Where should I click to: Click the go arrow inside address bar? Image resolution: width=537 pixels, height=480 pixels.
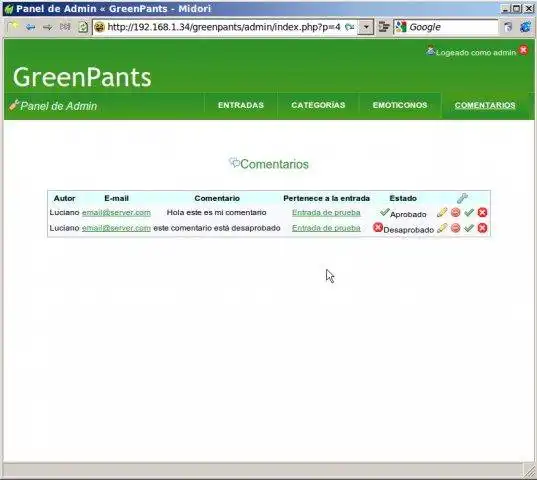[349, 27]
